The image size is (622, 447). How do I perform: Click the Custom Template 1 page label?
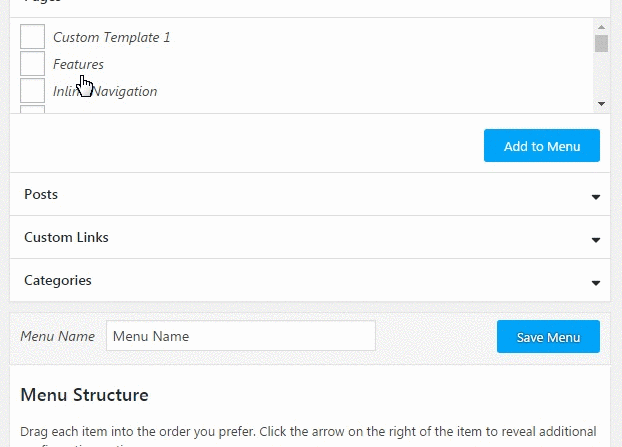tap(111, 37)
